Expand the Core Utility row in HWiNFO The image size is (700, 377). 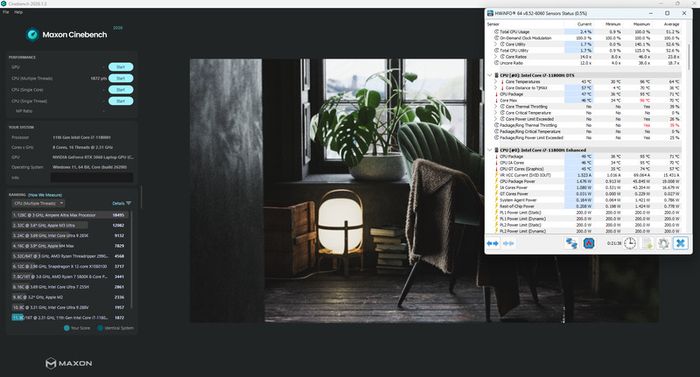point(496,44)
